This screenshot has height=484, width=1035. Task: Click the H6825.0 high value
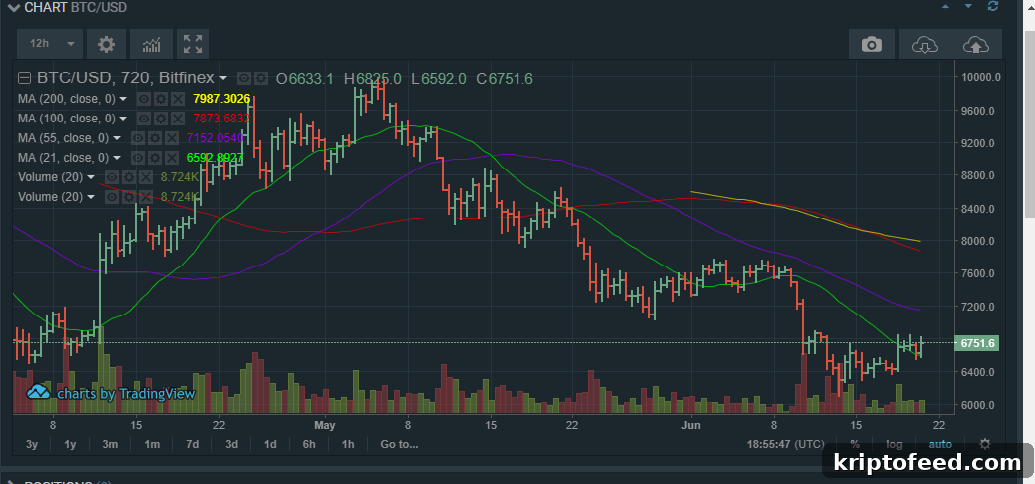point(372,79)
